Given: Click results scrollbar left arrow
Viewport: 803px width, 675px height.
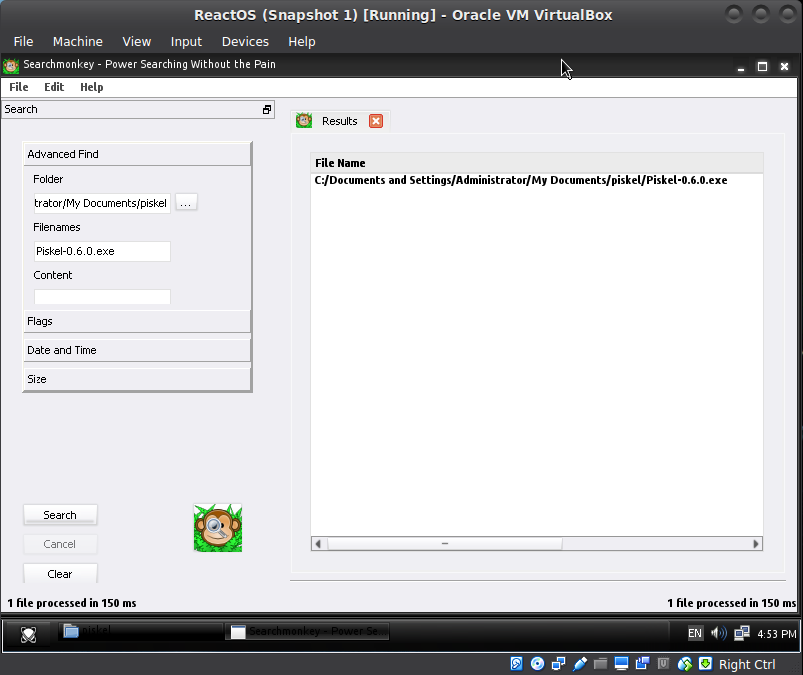Looking at the screenshot, I should pos(319,544).
